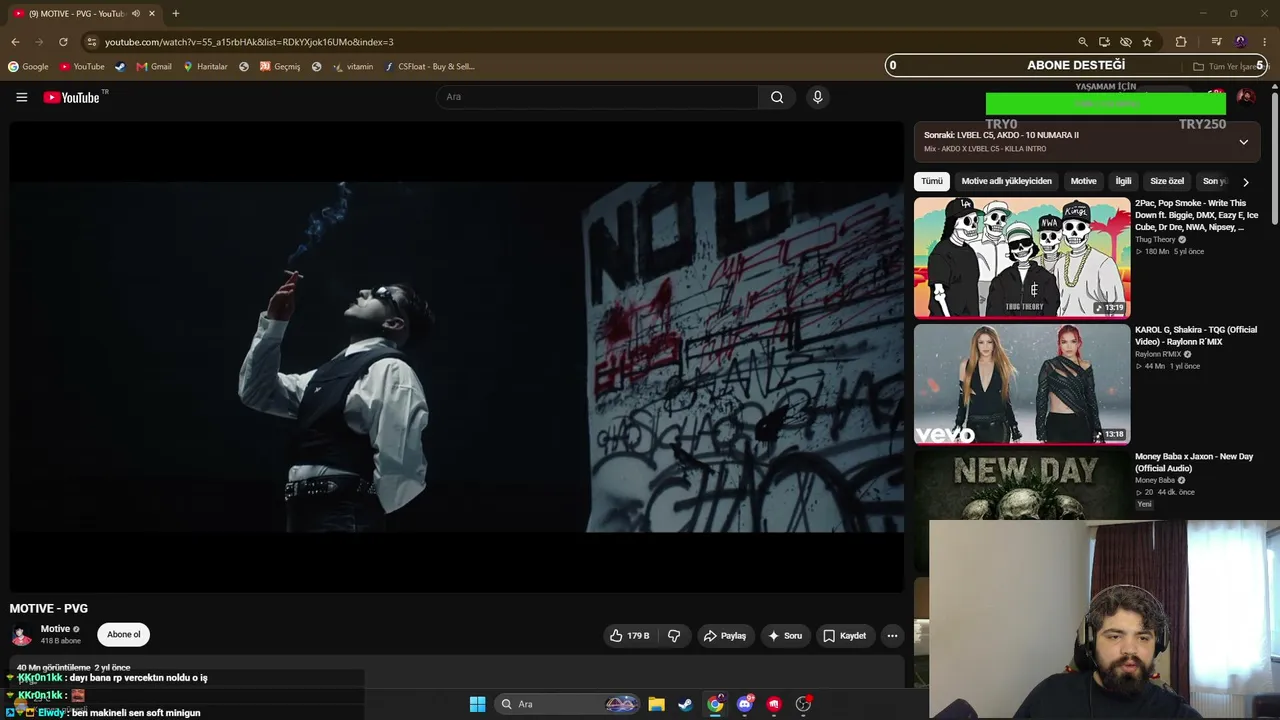Screen dimensions: 1280x720
Task: Open the site information icon in address bar
Action: coord(92,42)
